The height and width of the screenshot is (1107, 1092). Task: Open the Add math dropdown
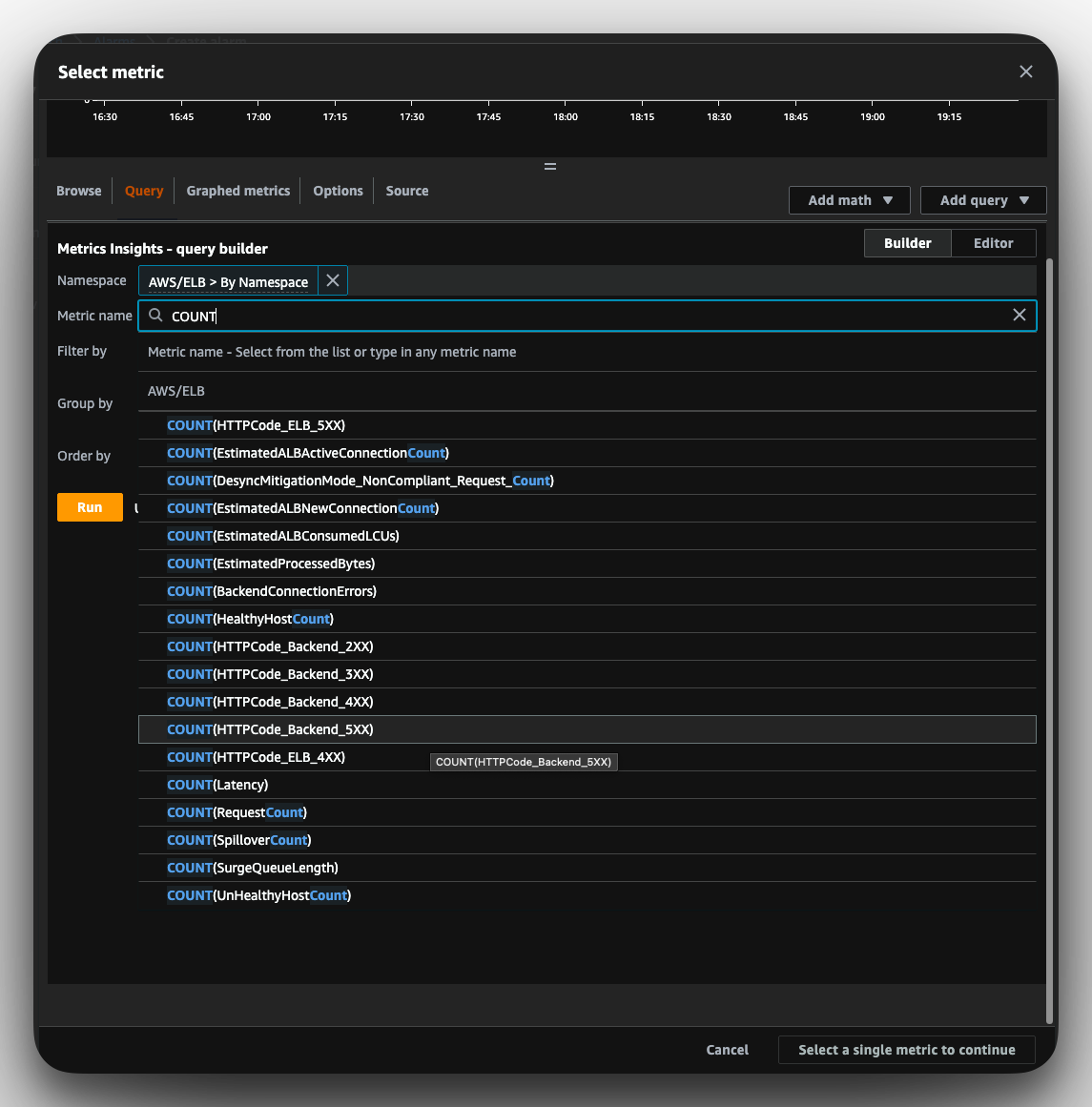tap(849, 200)
